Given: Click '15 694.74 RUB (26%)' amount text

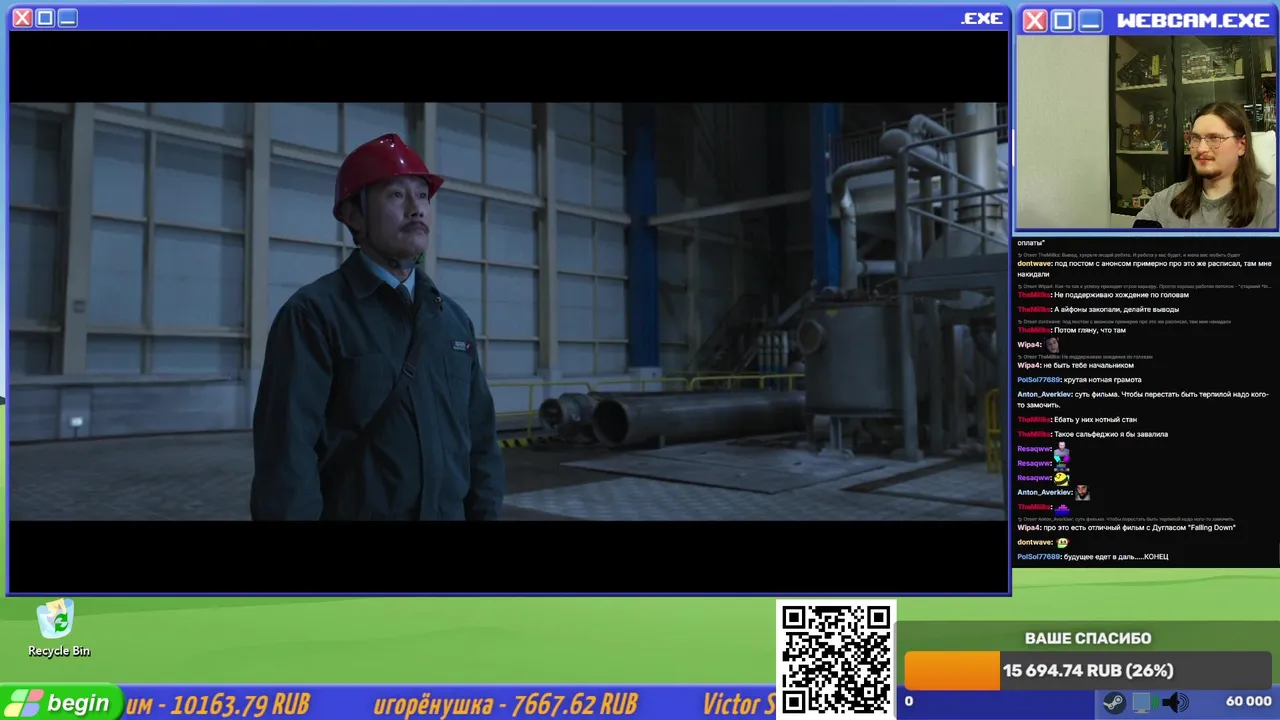Looking at the screenshot, I should click(x=1088, y=671).
